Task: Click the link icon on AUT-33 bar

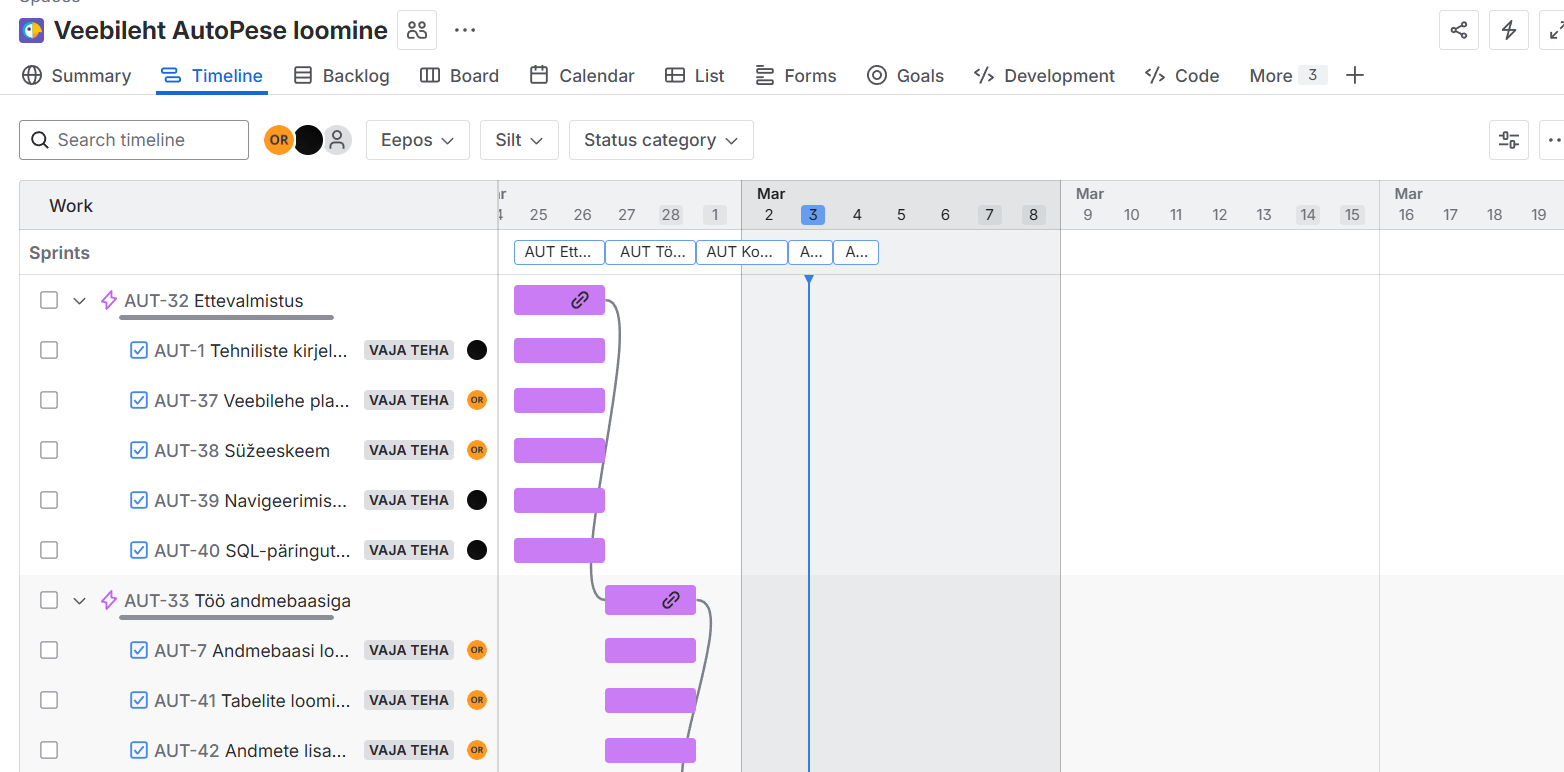Action: 671,600
